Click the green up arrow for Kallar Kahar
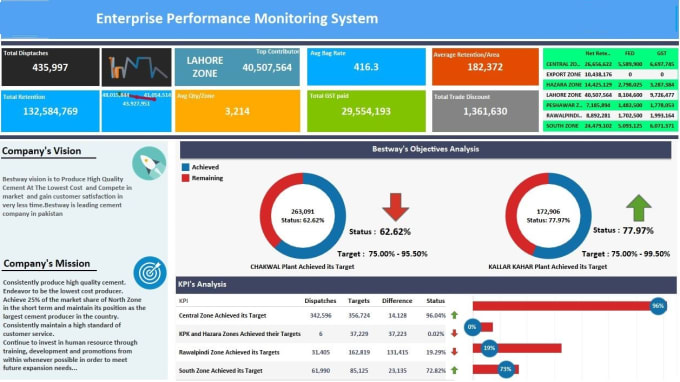 [639, 208]
